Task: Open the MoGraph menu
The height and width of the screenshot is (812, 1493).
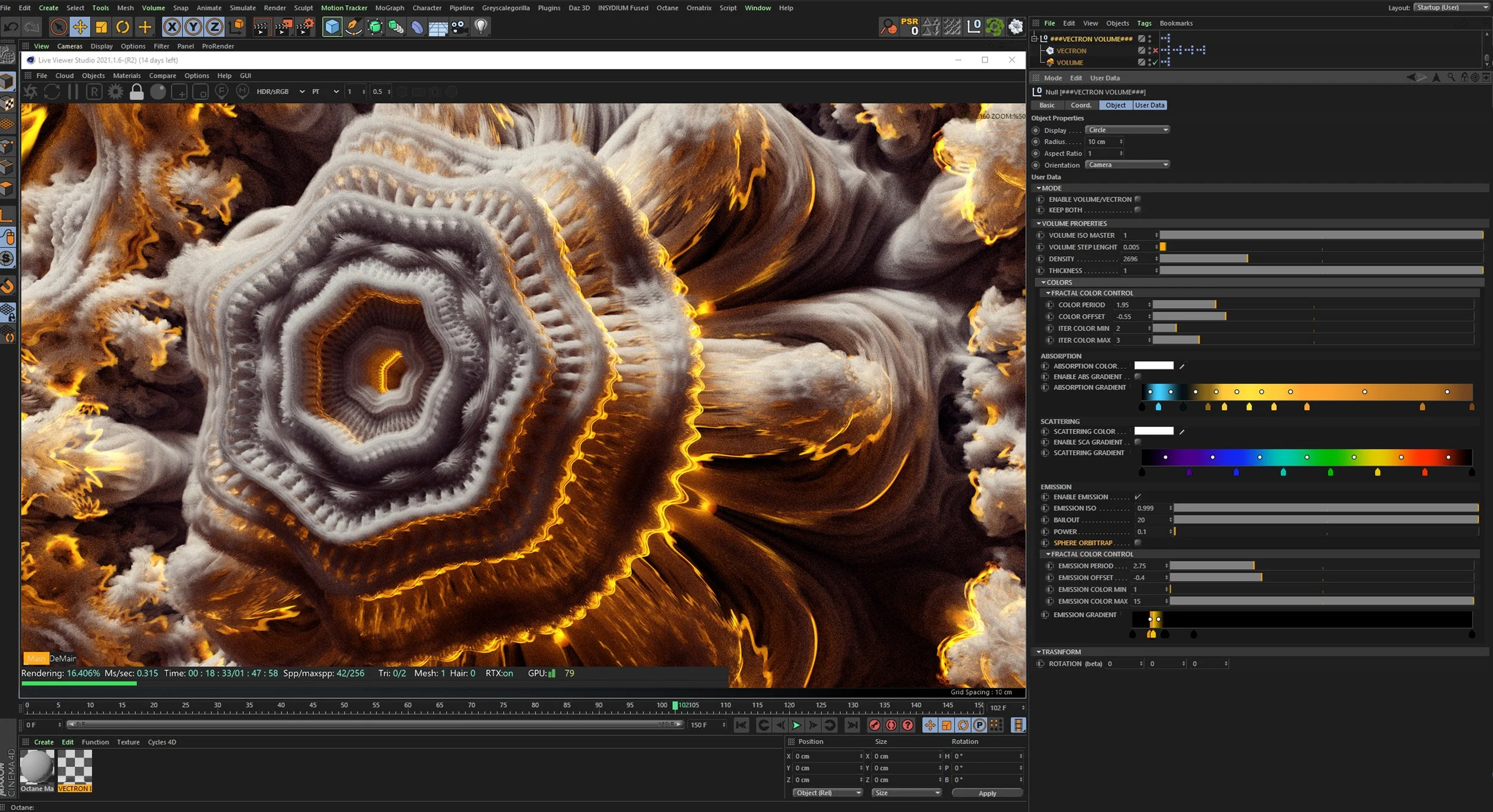Action: [x=389, y=8]
